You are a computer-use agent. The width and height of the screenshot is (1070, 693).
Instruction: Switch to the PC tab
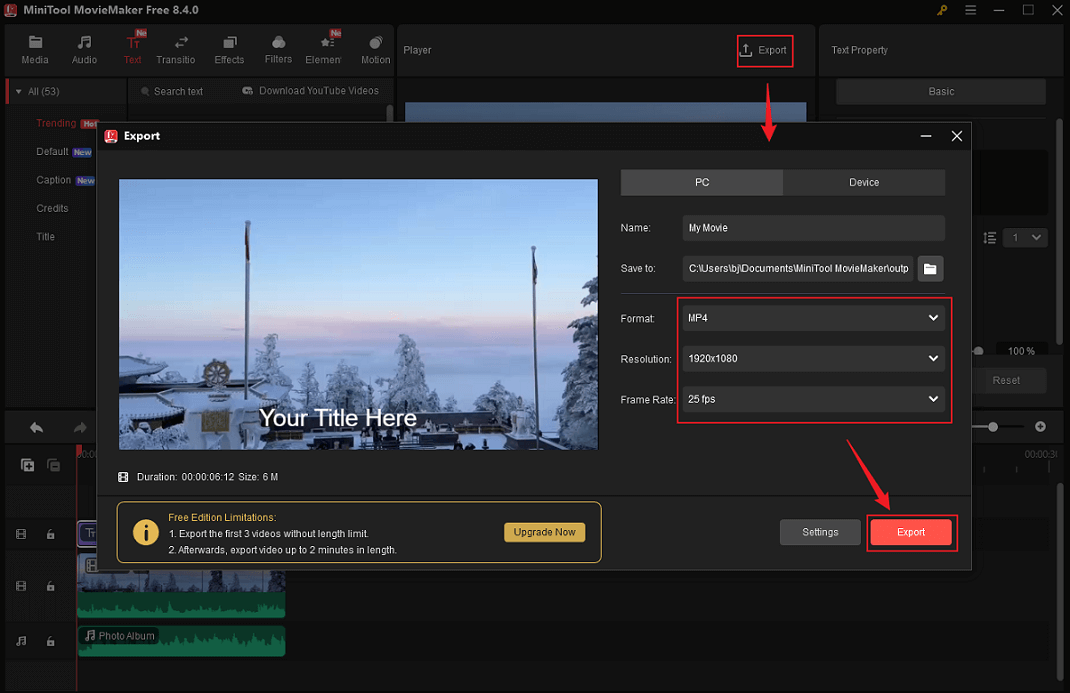[x=701, y=182]
